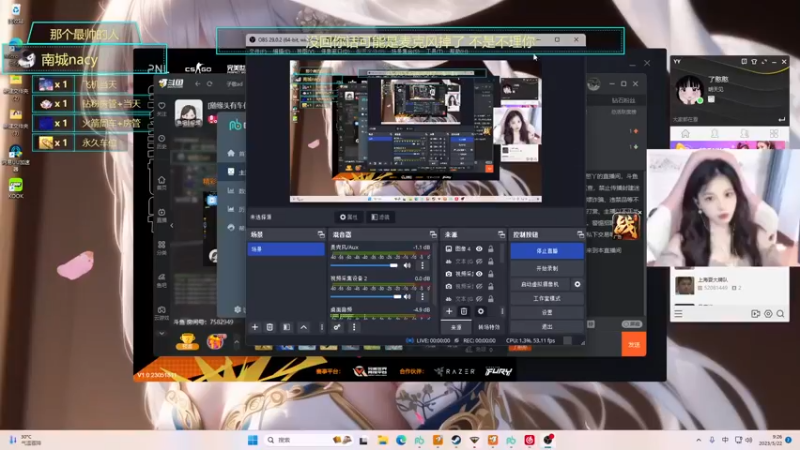Open scenes panel three-dot more menu

pos(321,327)
